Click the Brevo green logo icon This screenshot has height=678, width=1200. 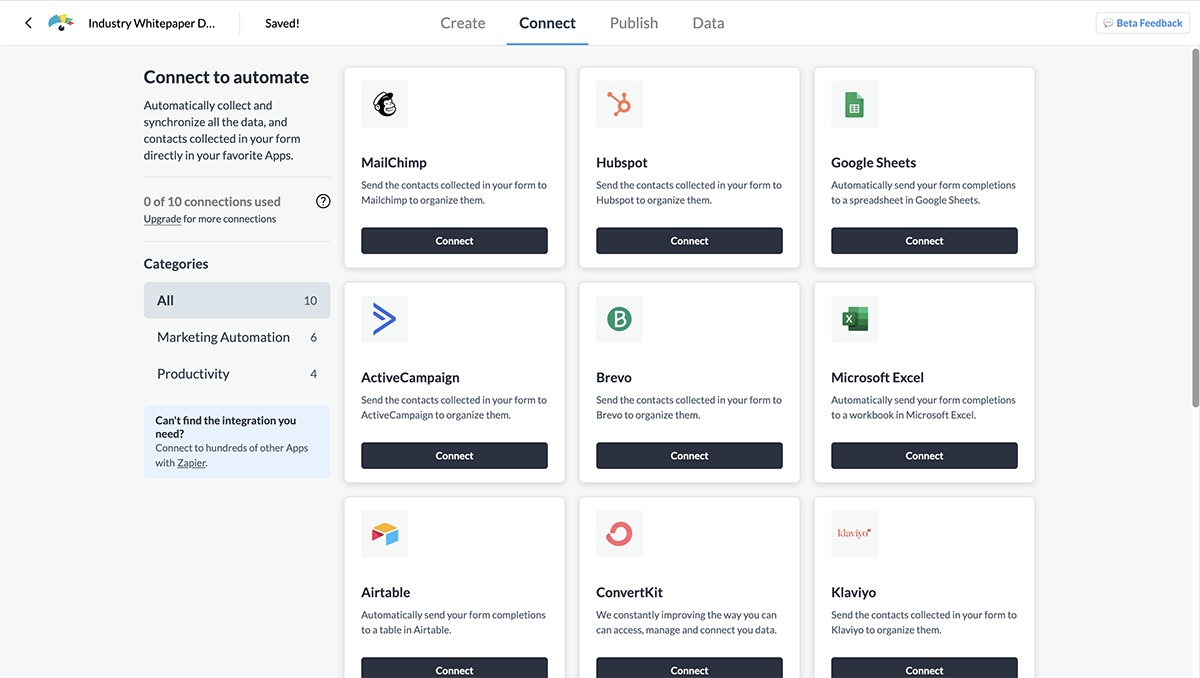(619, 319)
